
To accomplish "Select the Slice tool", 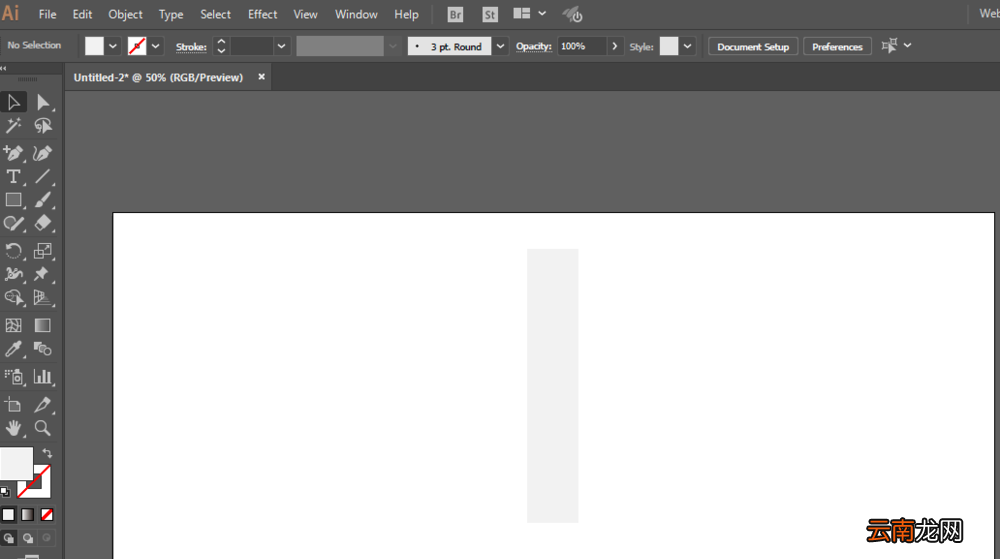I will pyautogui.click(x=43, y=404).
